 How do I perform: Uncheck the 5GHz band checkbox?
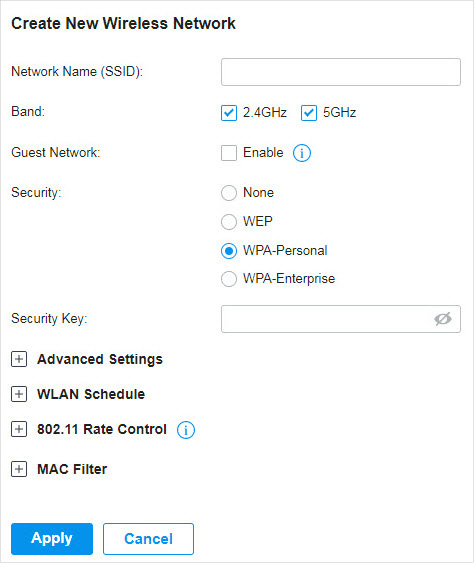coord(309,113)
